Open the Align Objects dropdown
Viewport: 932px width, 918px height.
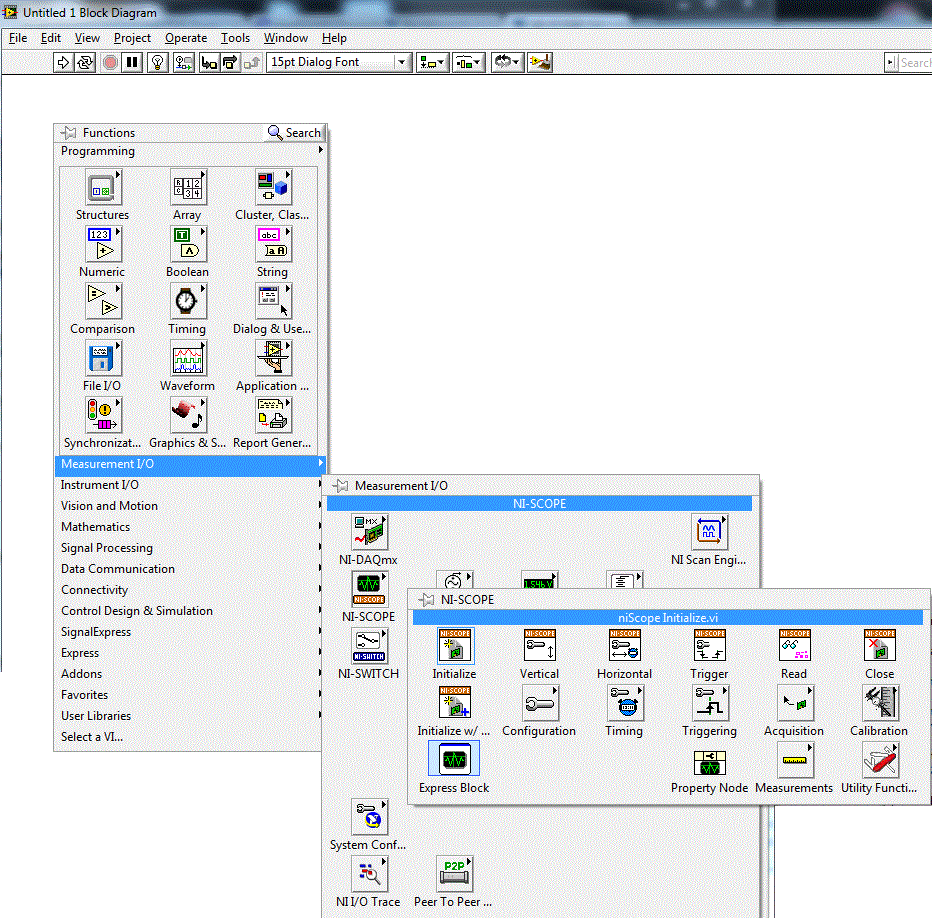[x=432, y=62]
